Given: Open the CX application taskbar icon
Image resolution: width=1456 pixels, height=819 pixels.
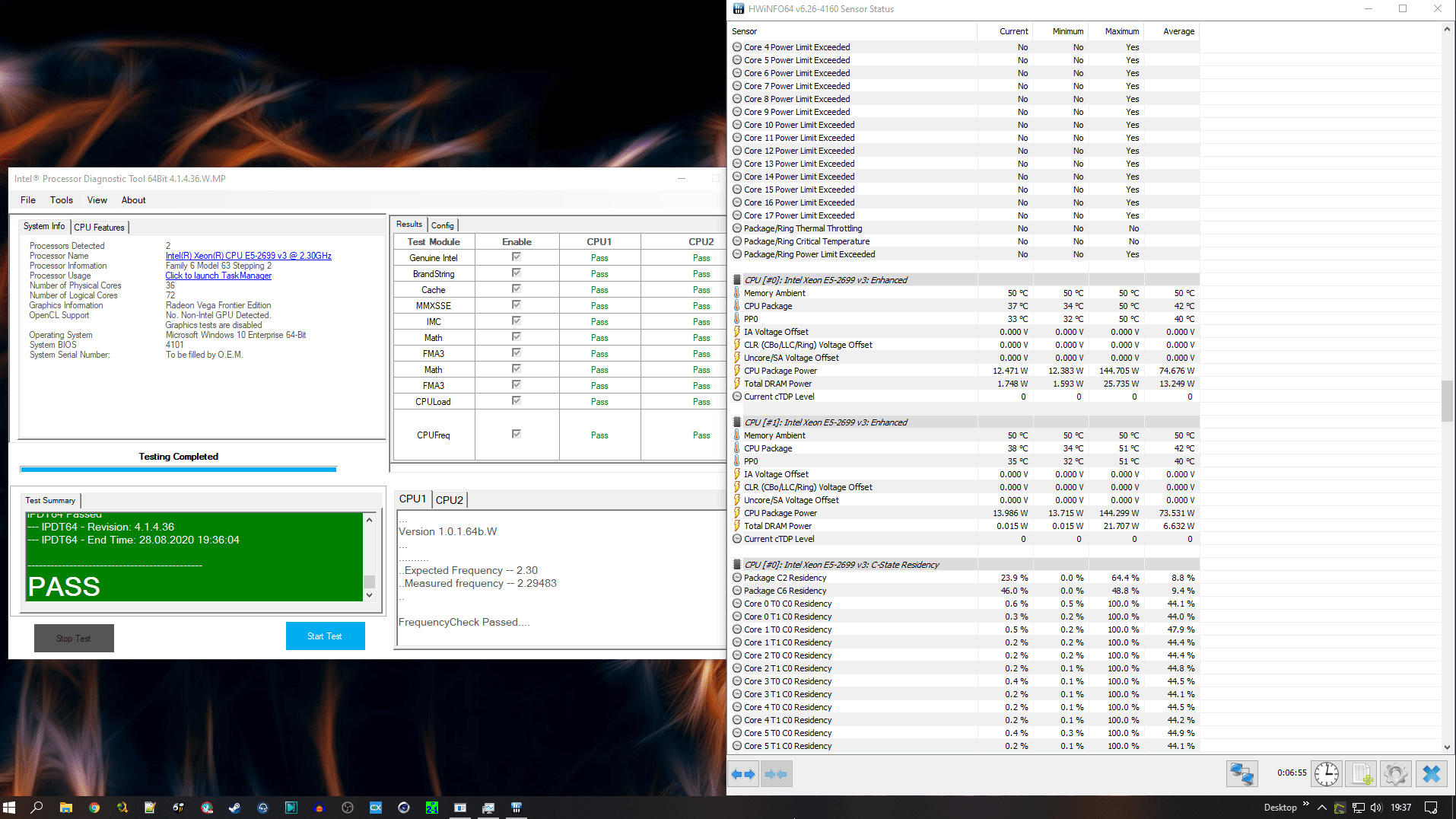Looking at the screenshot, I should tap(376, 808).
